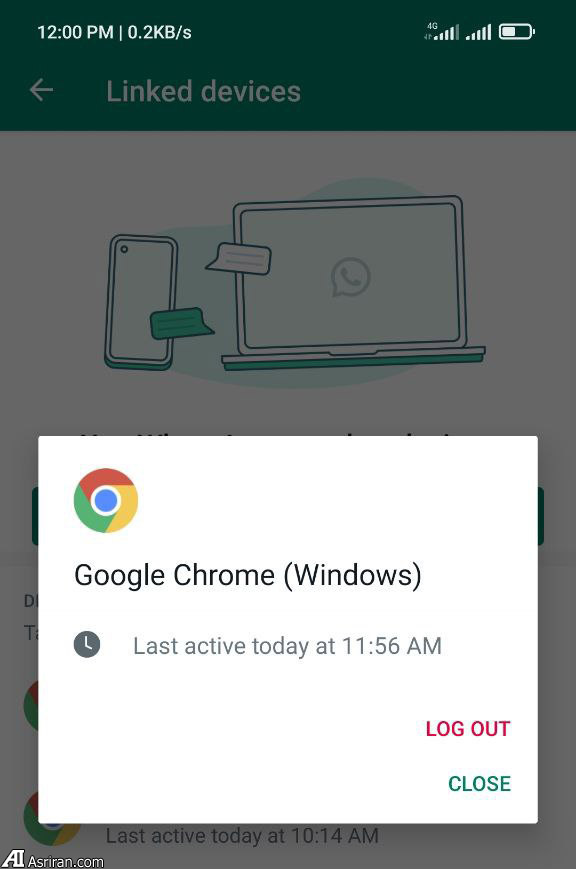Click the green chat bubble on the phone illustration

[x=181, y=324]
